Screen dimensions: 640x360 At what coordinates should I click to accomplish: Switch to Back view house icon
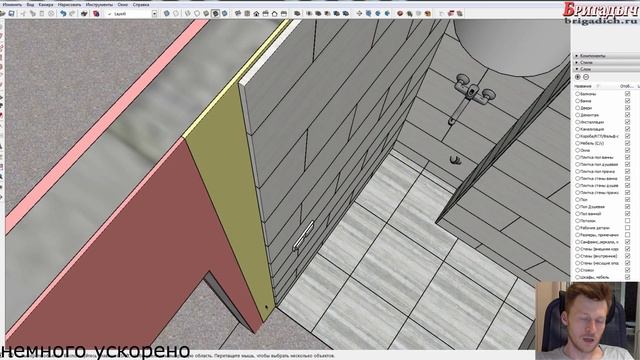pyautogui.click(x=274, y=13)
